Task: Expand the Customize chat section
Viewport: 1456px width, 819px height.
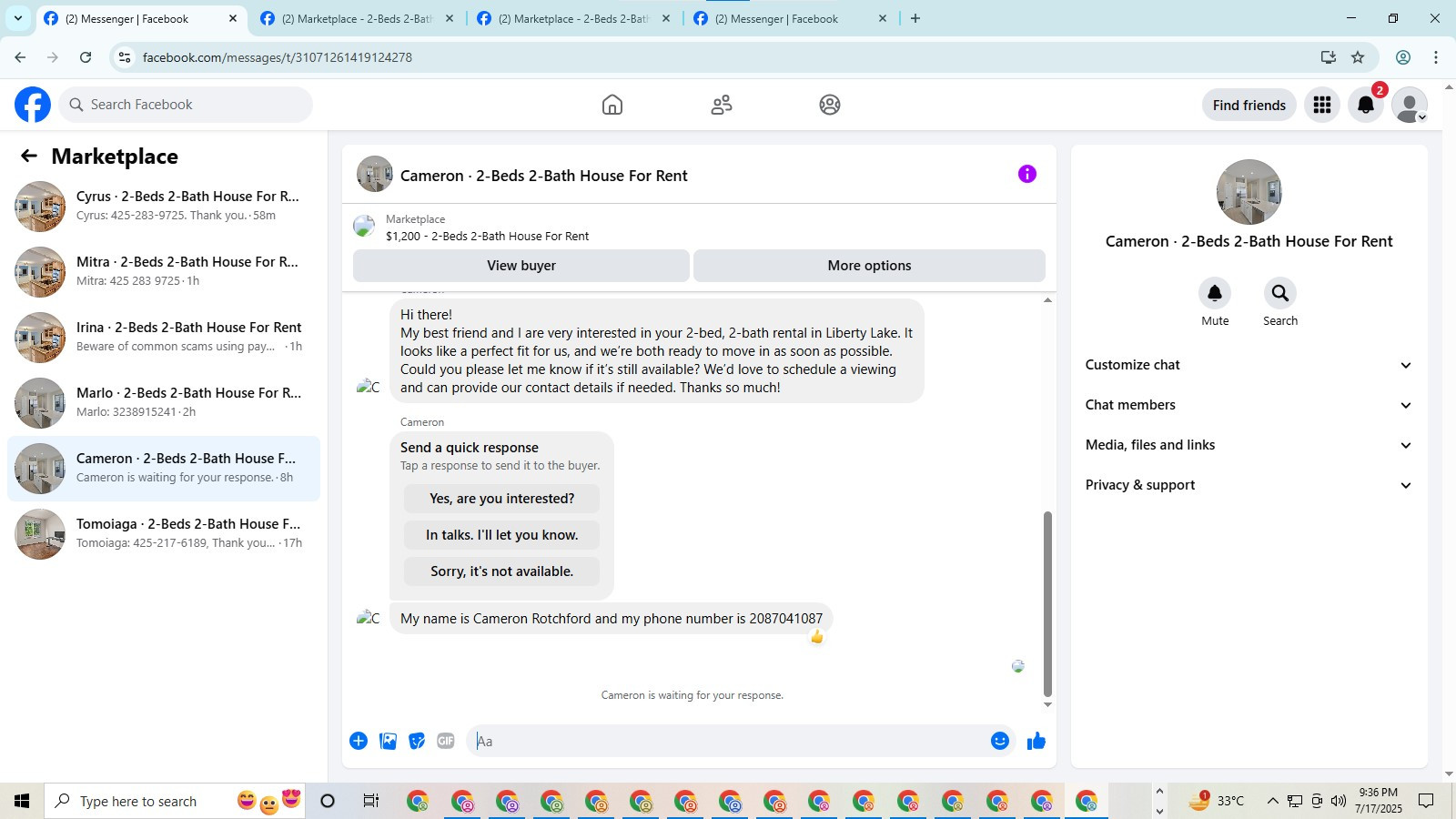Action: coord(1249,365)
